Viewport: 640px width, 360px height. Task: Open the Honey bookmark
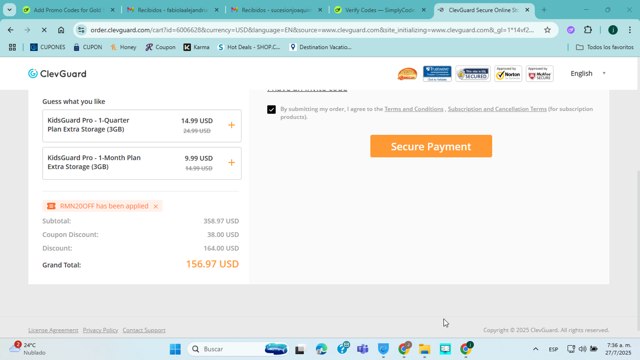123,47
